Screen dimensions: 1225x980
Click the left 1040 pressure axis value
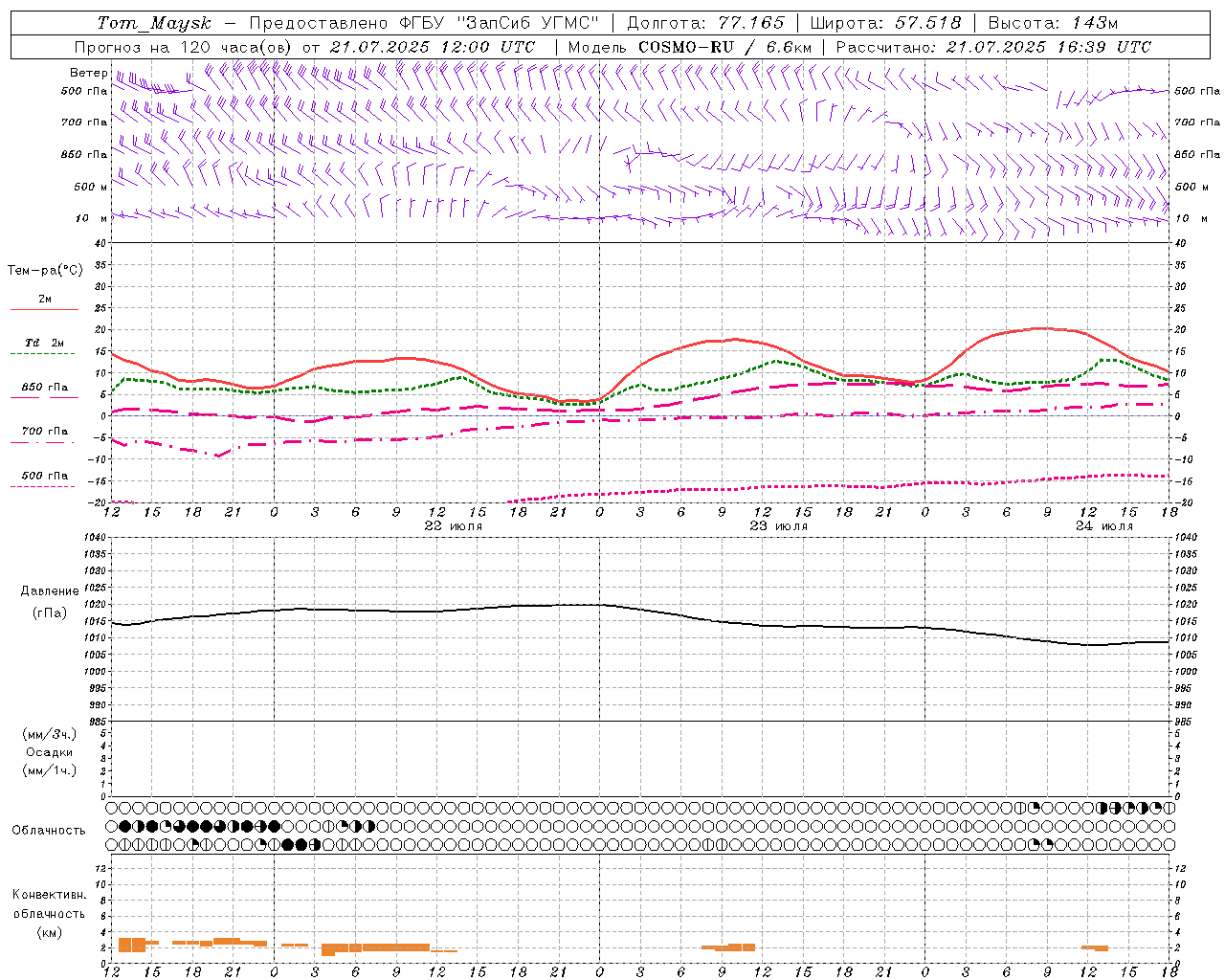[96, 537]
